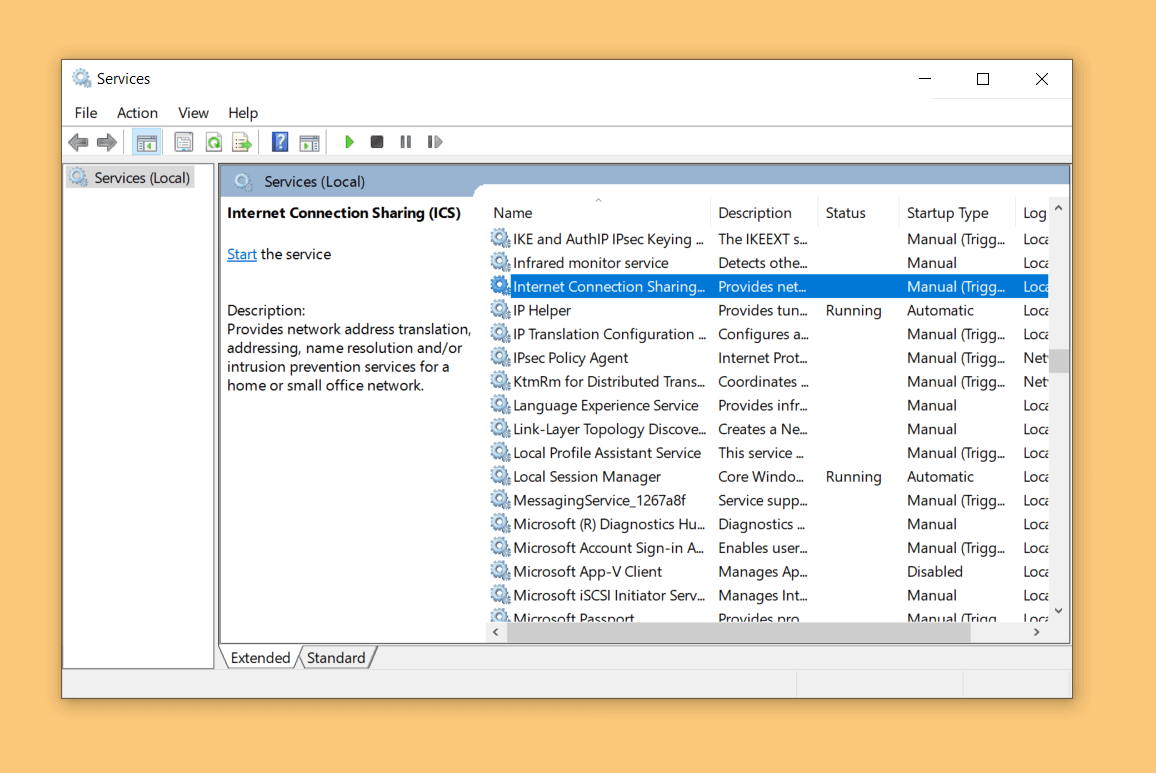Click gear icon beside IPsec Policy Agent

tap(501, 357)
